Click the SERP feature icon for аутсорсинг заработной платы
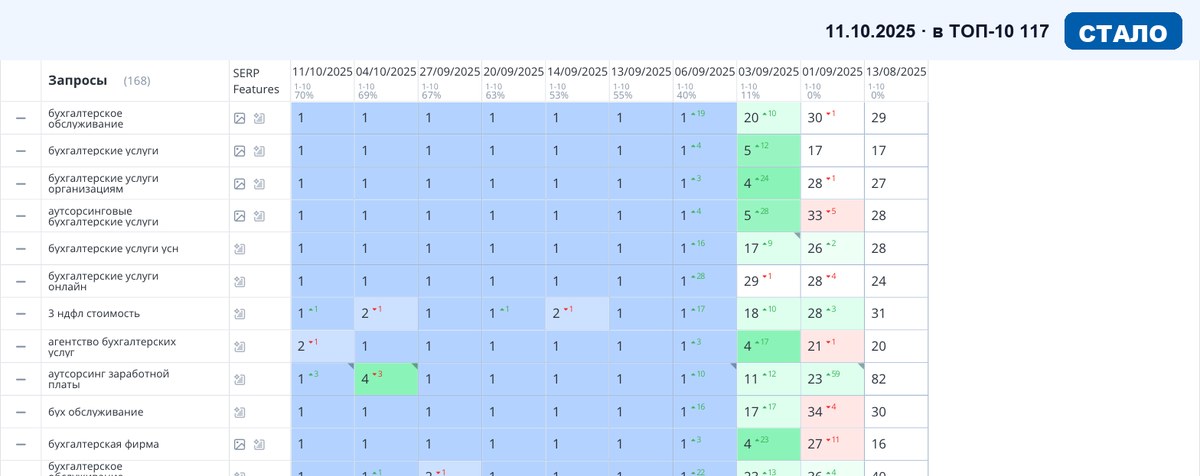The image size is (1200, 476). (x=239, y=379)
